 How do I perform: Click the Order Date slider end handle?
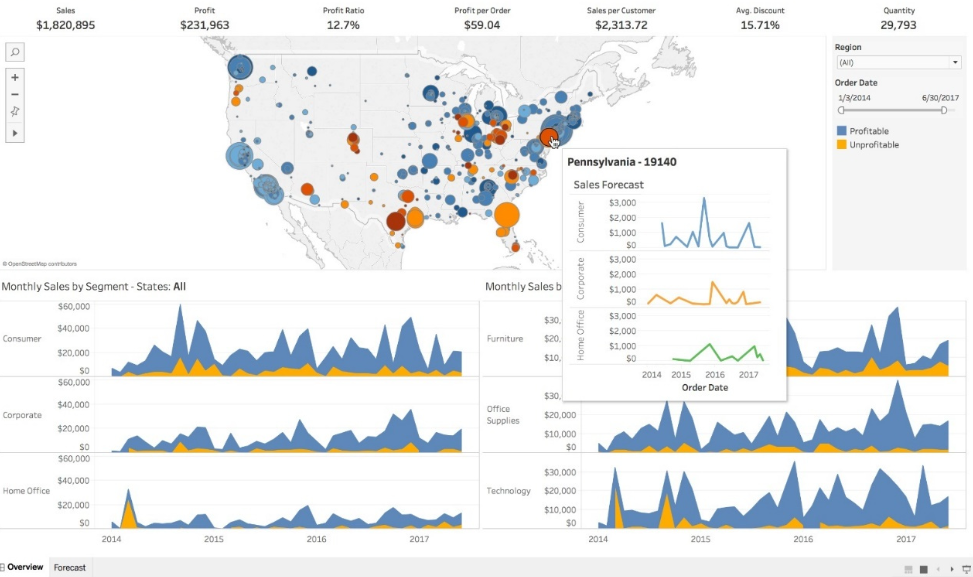tap(944, 110)
